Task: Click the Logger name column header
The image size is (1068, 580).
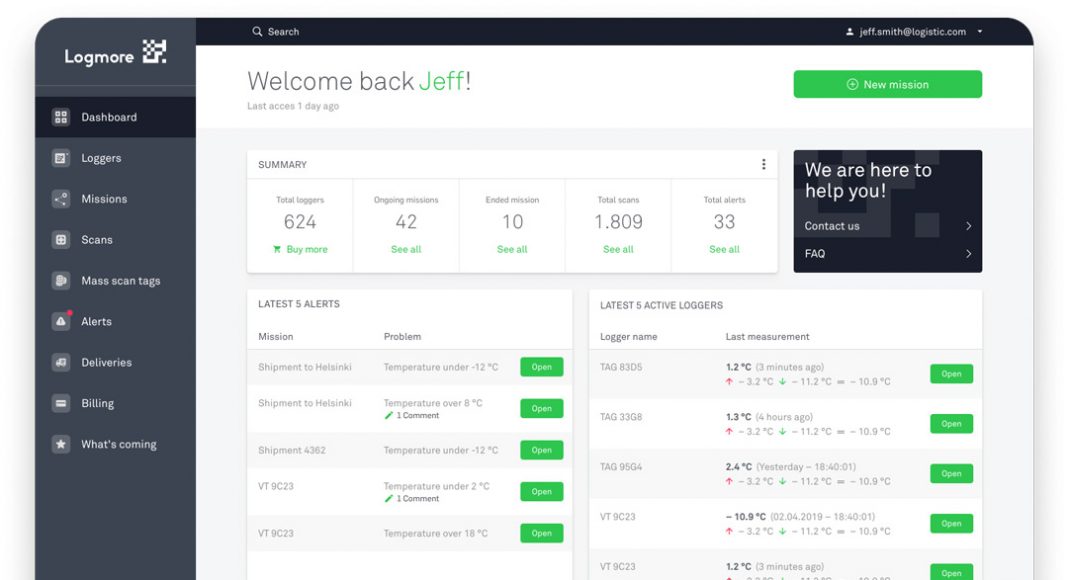Action: tap(629, 336)
